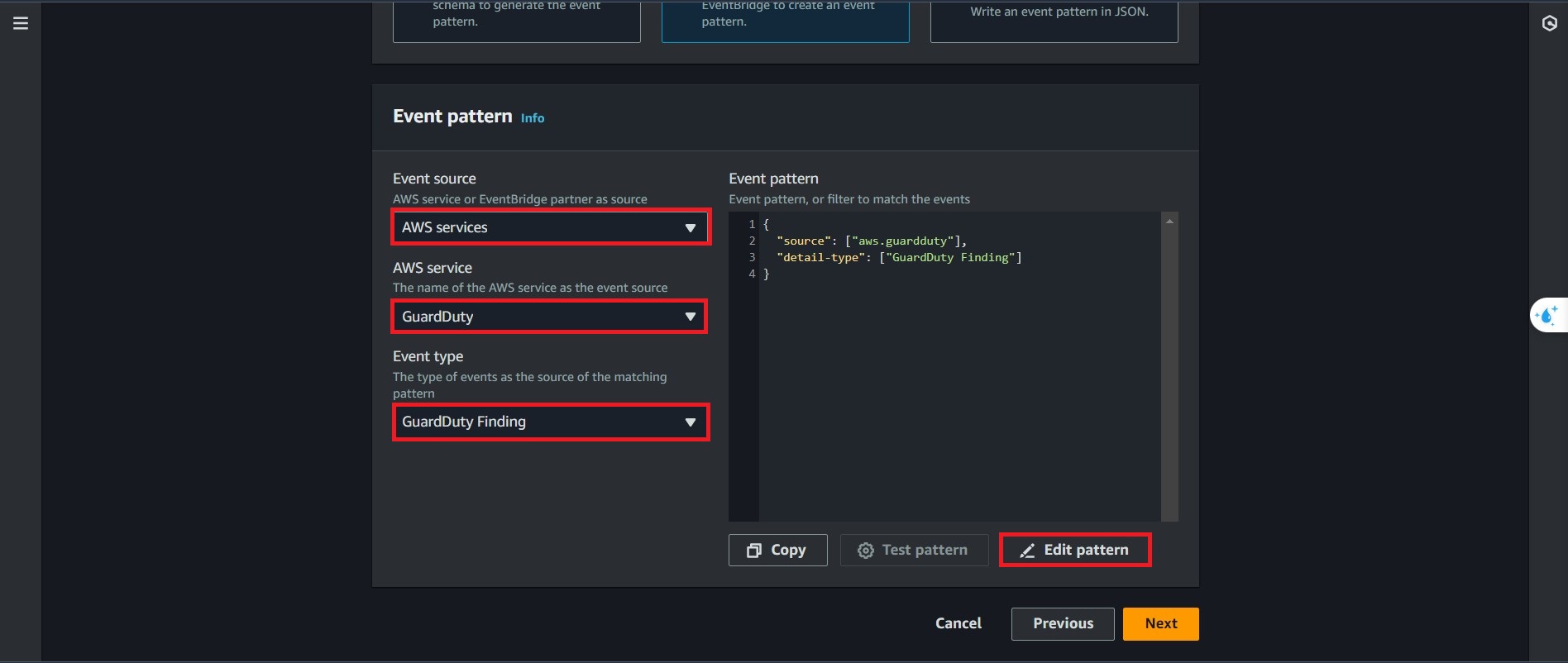Click the "source" line in the JSON editor

(x=871, y=241)
